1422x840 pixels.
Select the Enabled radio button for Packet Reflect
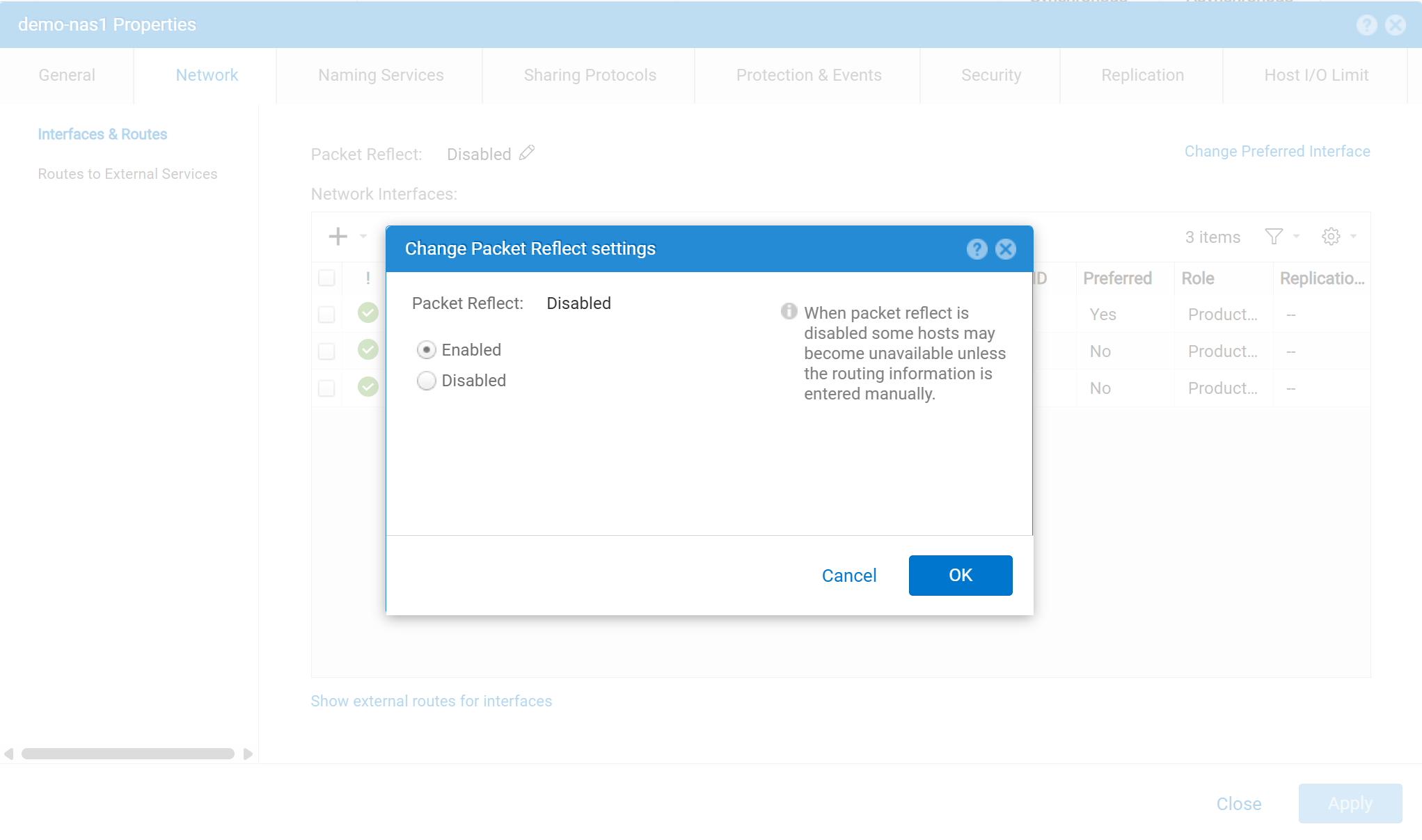tap(426, 349)
